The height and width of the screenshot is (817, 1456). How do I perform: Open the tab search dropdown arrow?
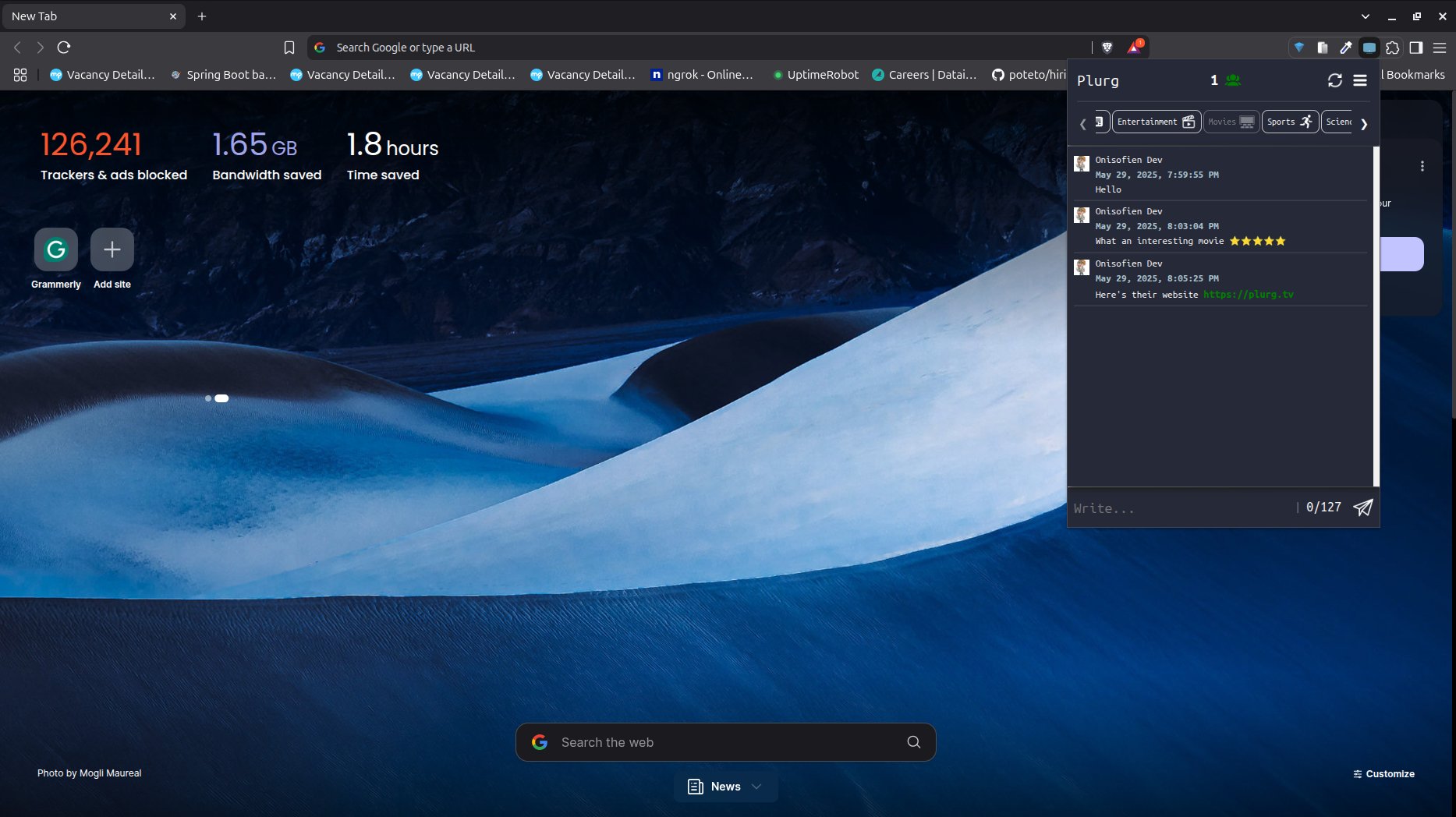[x=1366, y=16]
